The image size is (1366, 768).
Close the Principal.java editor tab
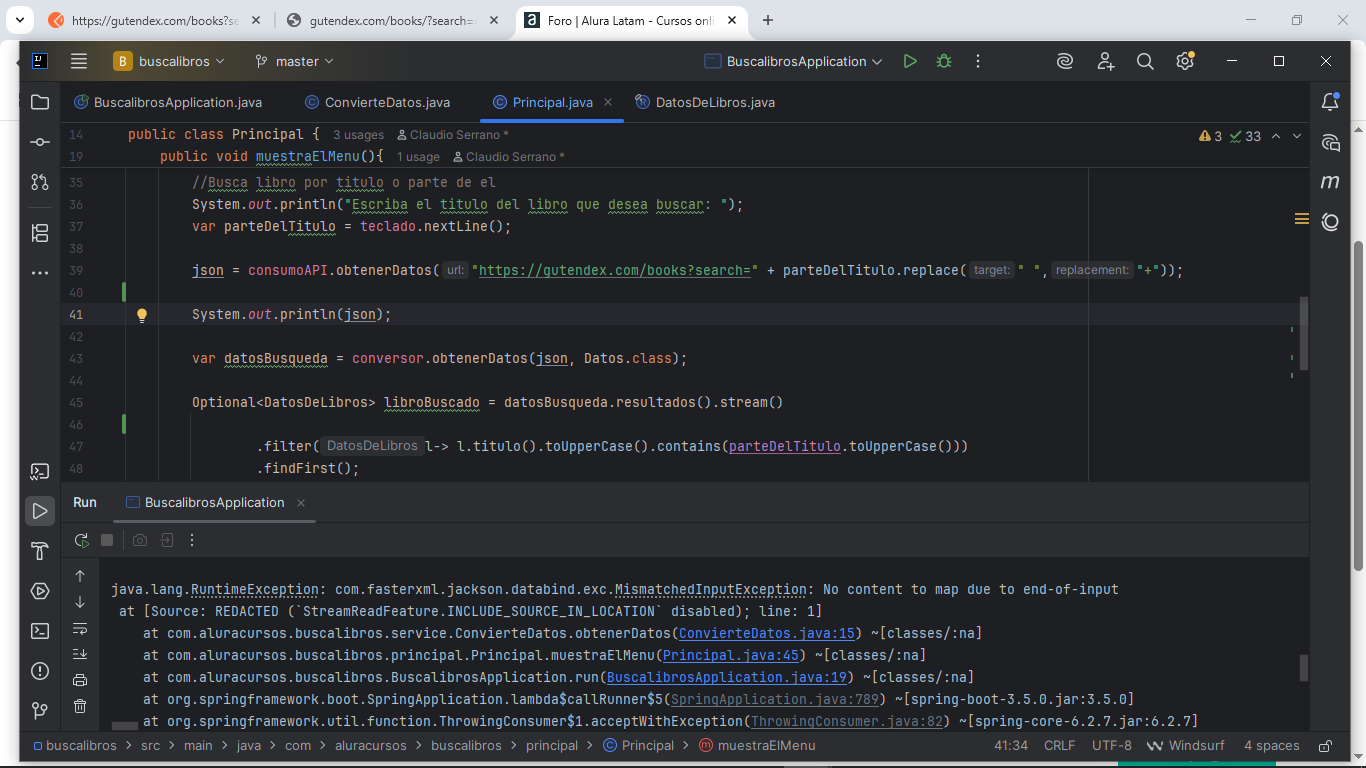point(608,102)
